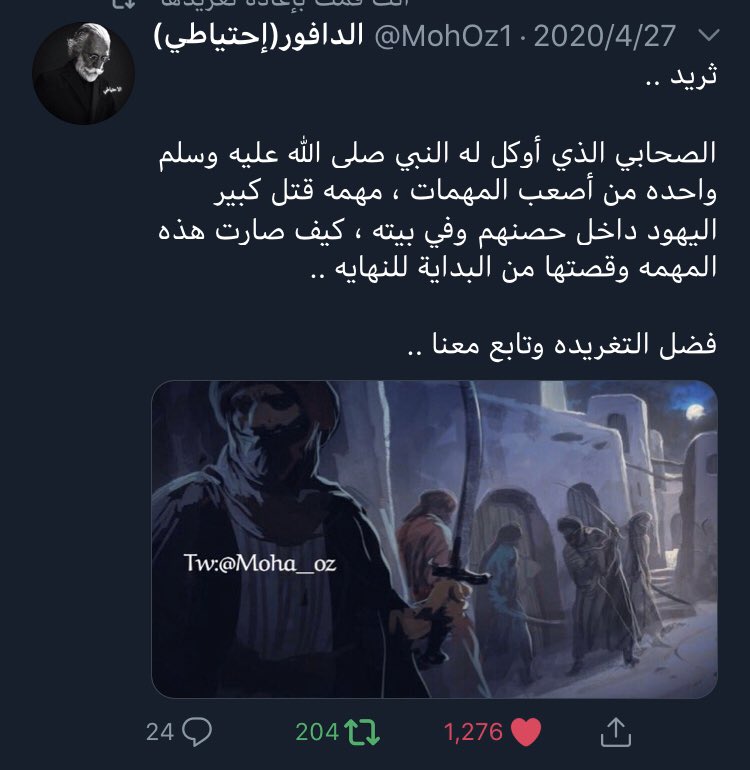Click the Tw:@Moha_oz watermark on image
750x770 pixels.
(260, 563)
